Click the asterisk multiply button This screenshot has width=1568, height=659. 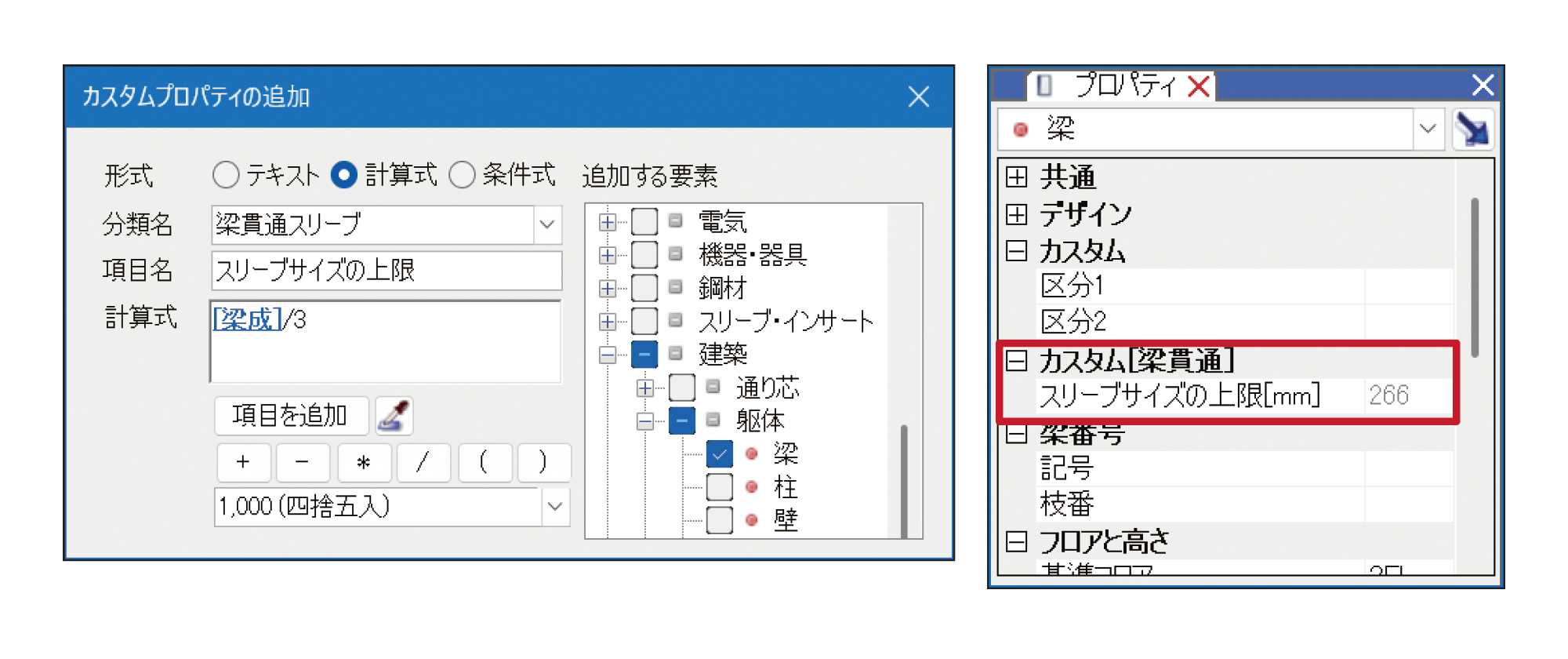pos(364,462)
